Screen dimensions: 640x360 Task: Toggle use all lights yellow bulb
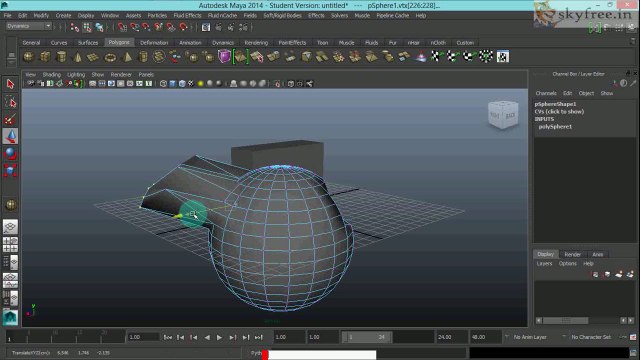pyautogui.click(x=200, y=84)
